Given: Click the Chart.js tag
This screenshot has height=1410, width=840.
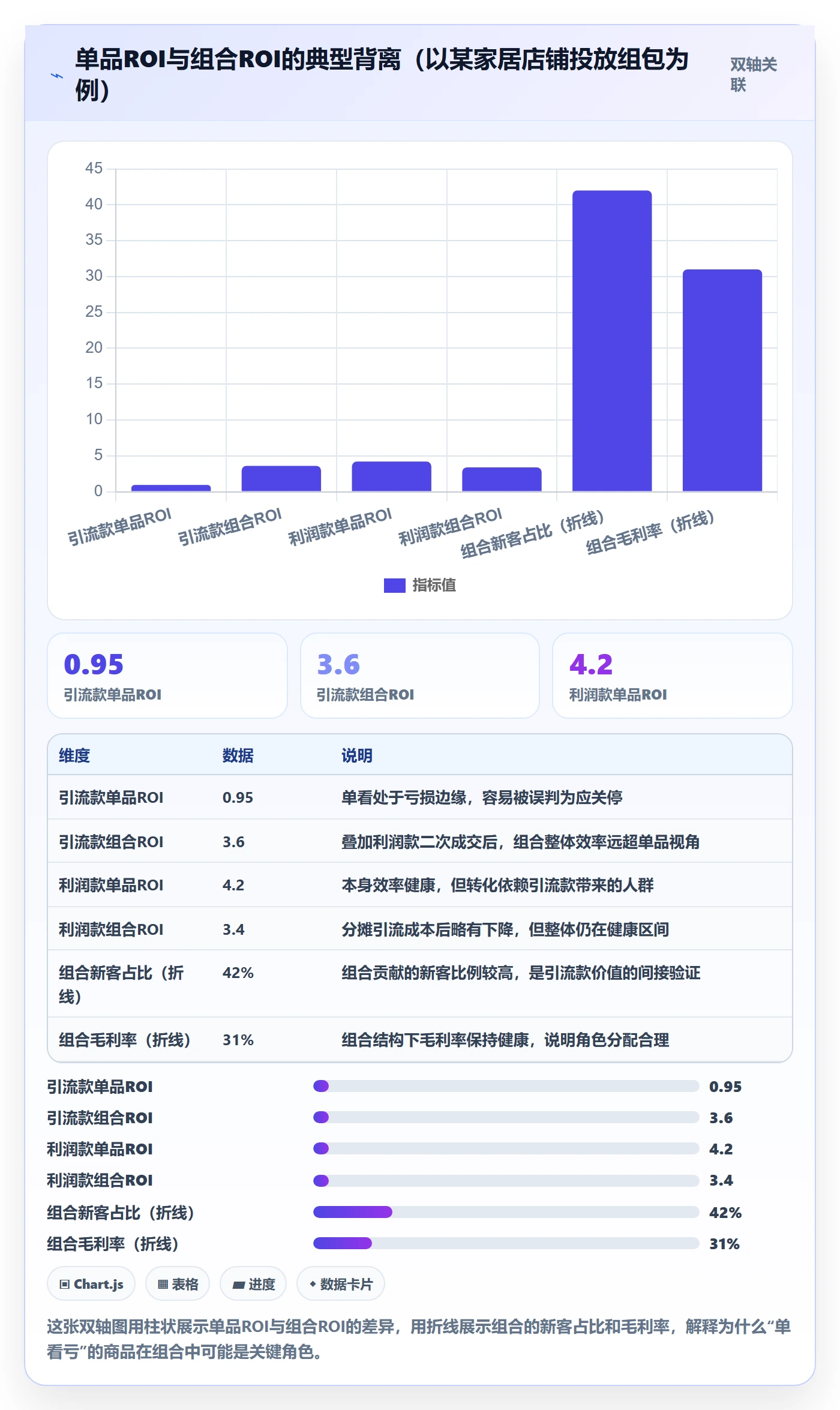Looking at the screenshot, I should [x=91, y=1284].
